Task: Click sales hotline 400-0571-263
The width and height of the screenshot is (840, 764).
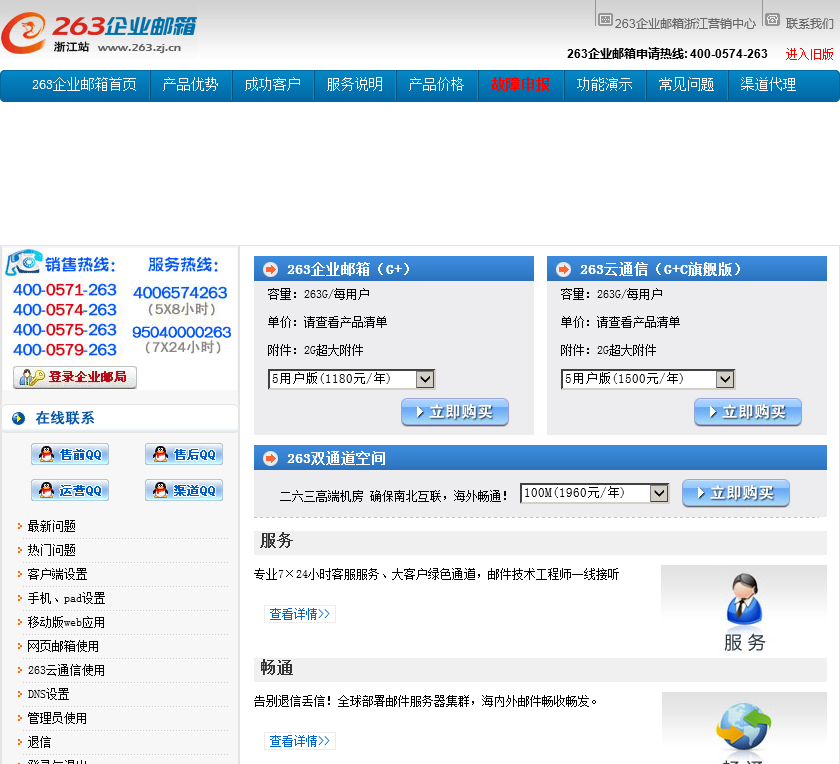Action: pos(65,290)
